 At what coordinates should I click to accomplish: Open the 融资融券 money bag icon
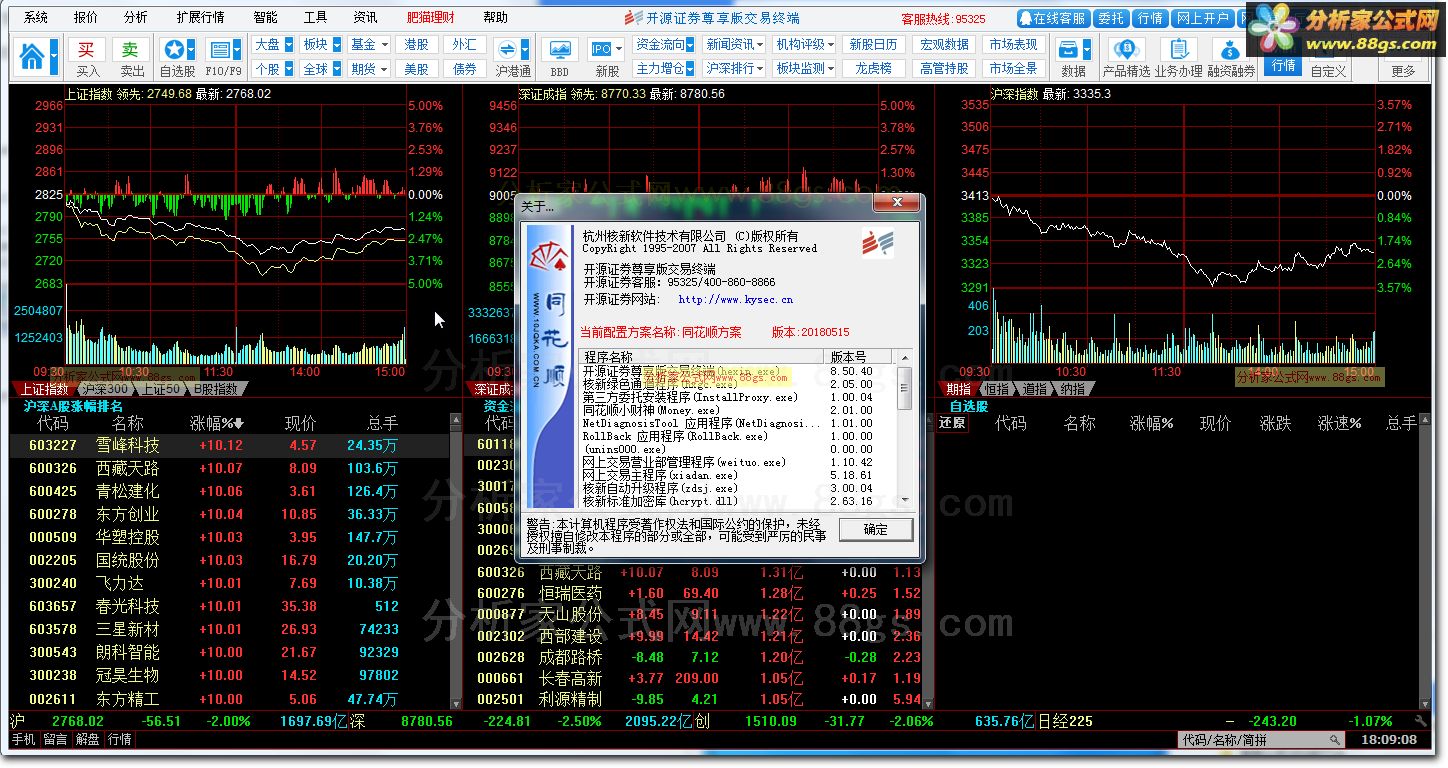pyautogui.click(x=1231, y=50)
